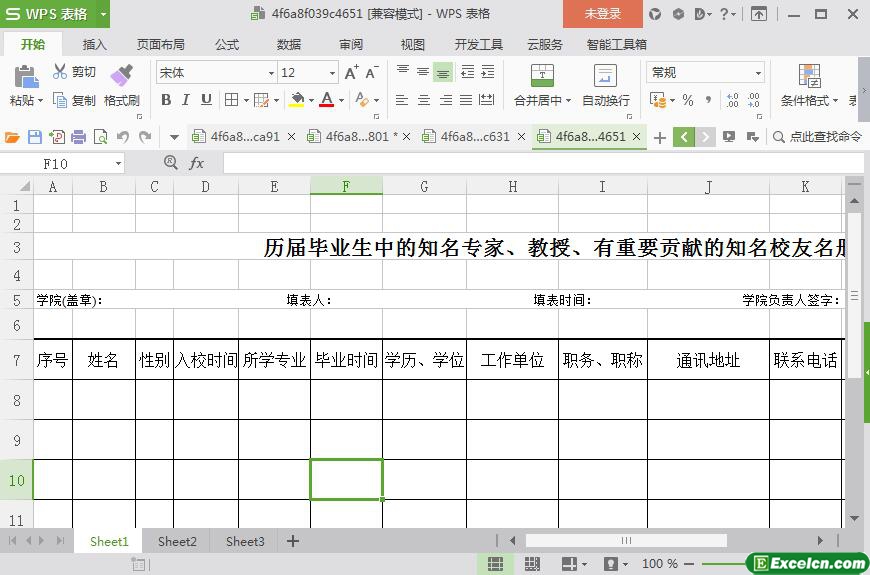Screen dimensions: 870x575
Task: Toggle Italic formatting
Action: point(186,100)
